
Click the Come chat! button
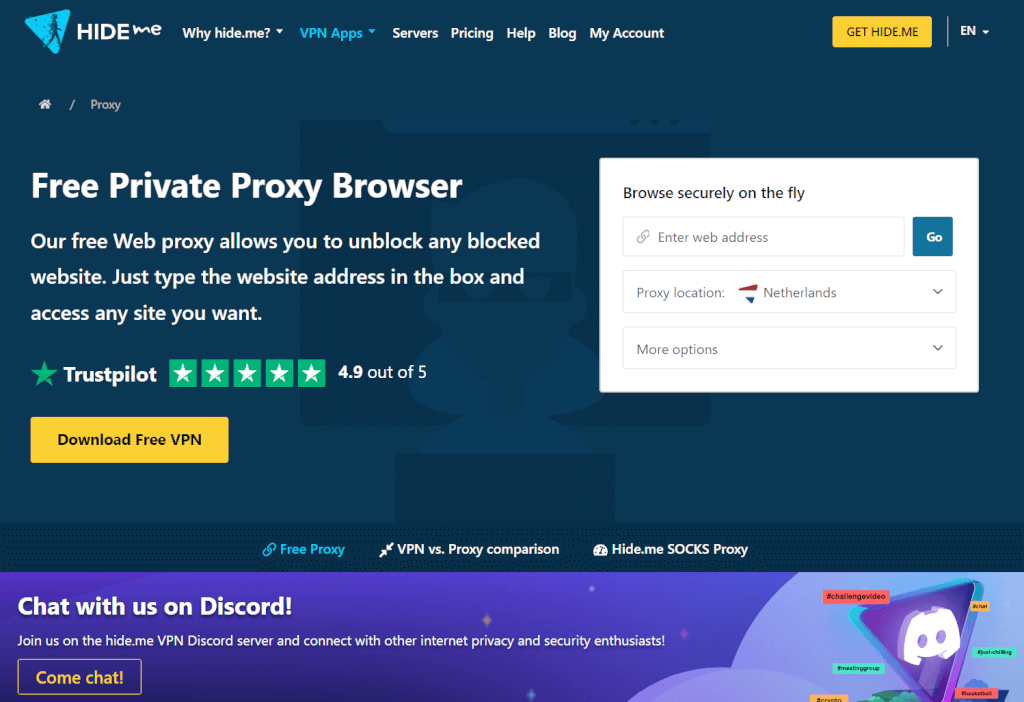(x=80, y=677)
